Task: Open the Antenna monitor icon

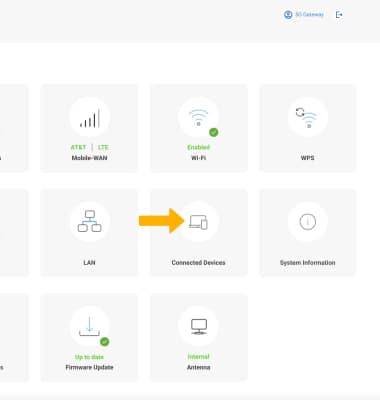Action: [x=198, y=327]
